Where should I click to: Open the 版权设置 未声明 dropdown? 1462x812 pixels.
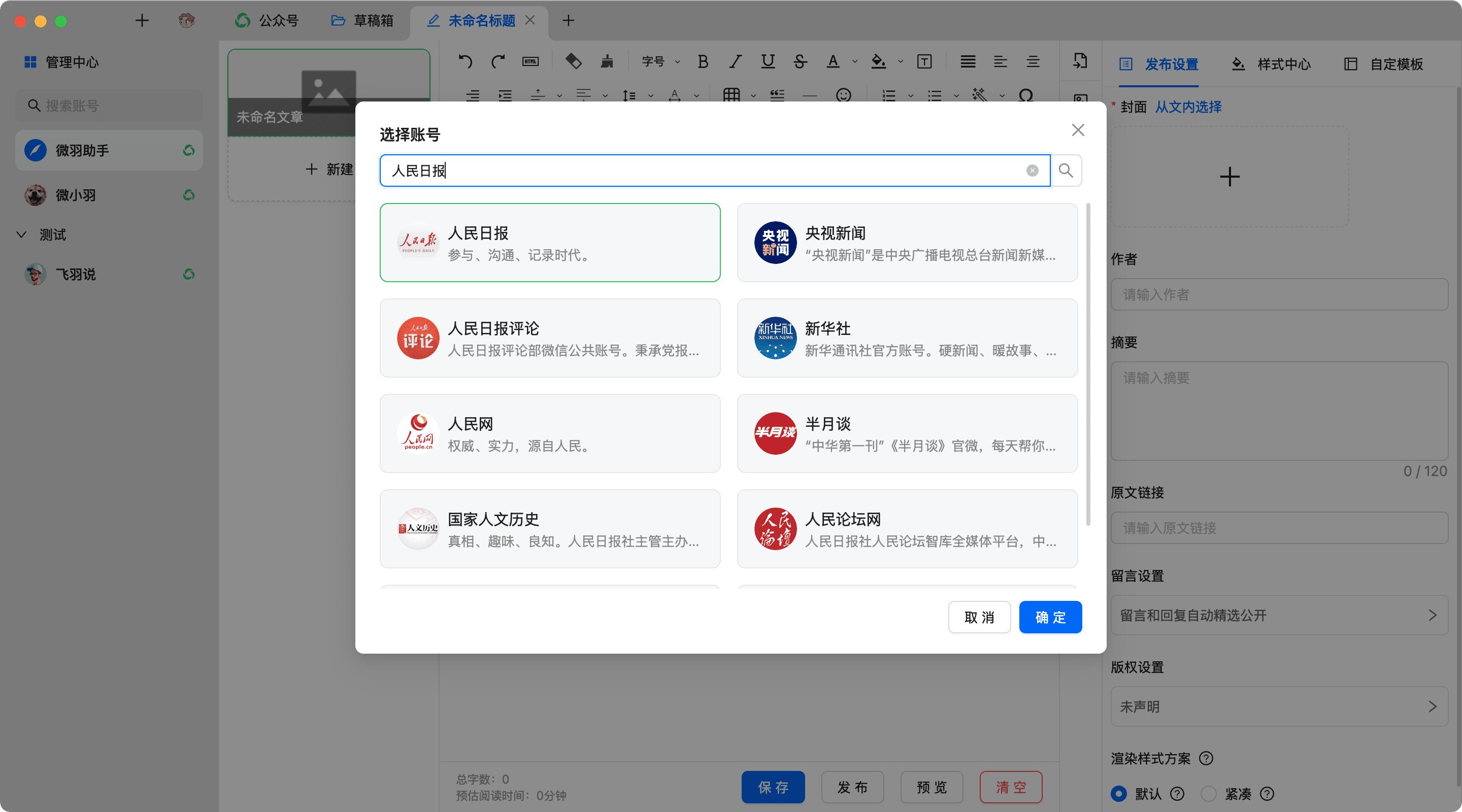(1279, 706)
